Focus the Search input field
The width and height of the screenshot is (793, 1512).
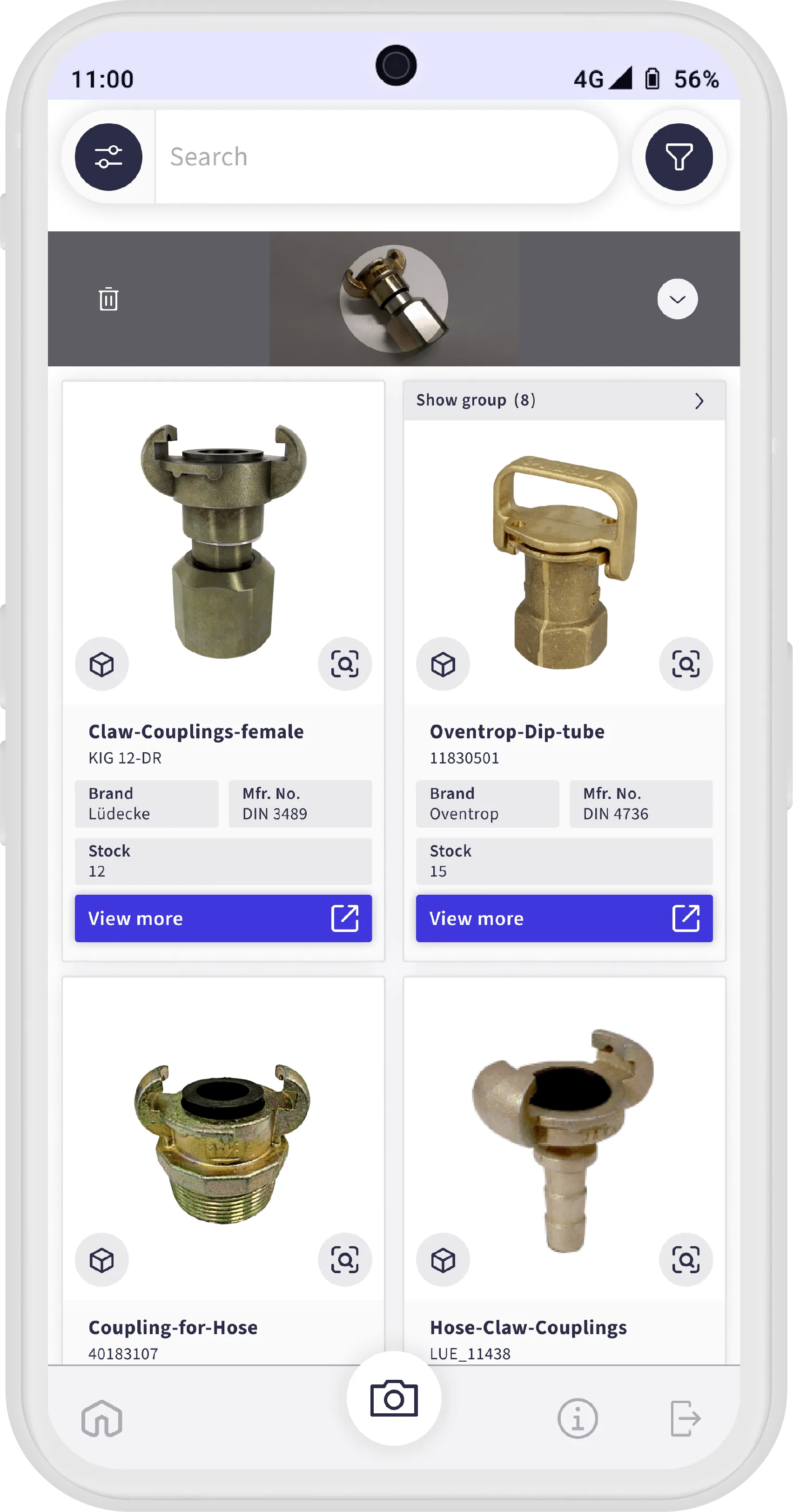[x=386, y=157]
